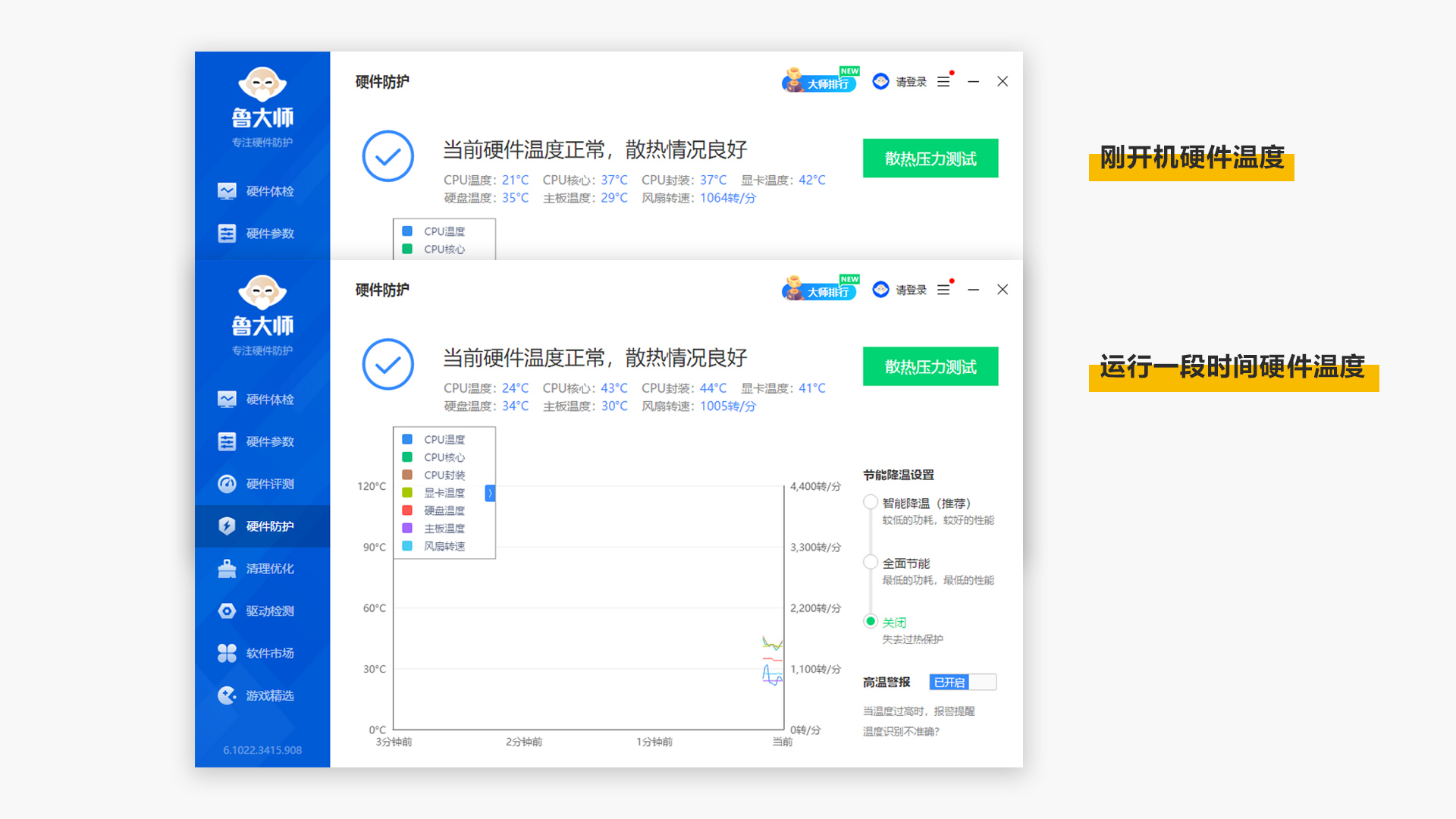
Task: Select 全面节能 radio option
Action: click(871, 562)
